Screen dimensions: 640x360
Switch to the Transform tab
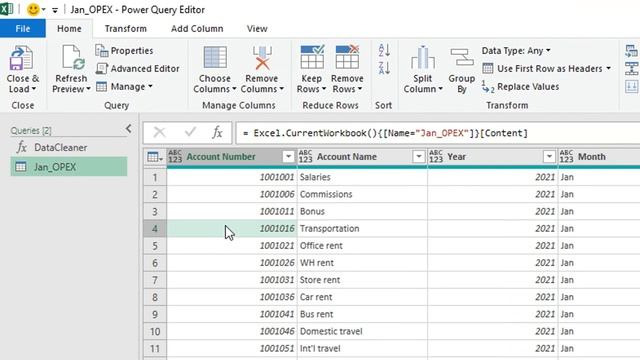tap(125, 29)
